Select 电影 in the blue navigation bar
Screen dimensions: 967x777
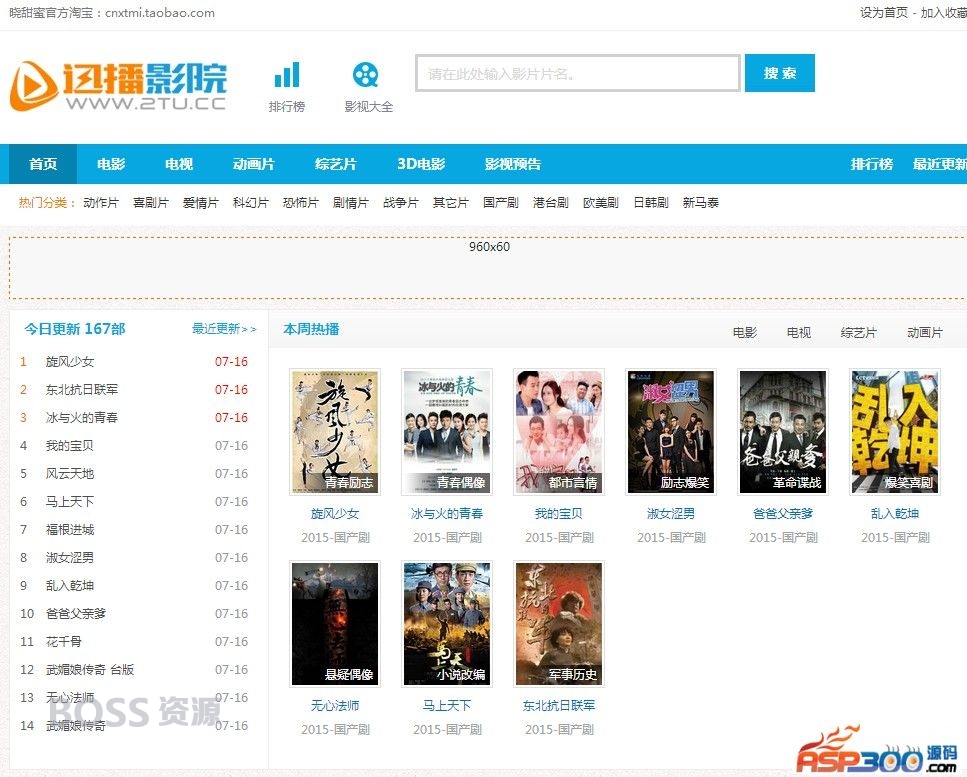click(111, 164)
